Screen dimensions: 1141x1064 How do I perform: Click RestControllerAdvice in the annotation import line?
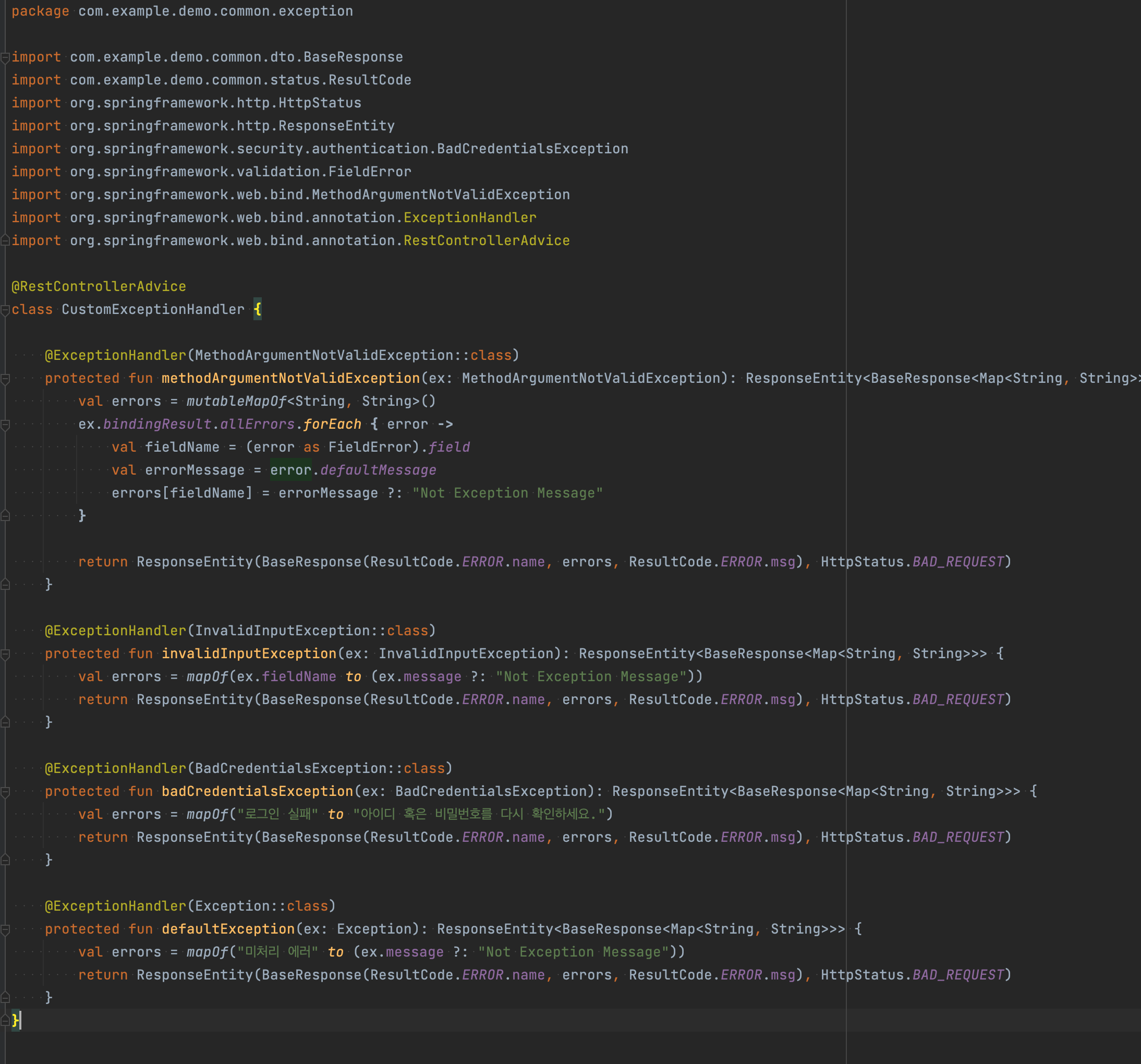tap(487, 240)
